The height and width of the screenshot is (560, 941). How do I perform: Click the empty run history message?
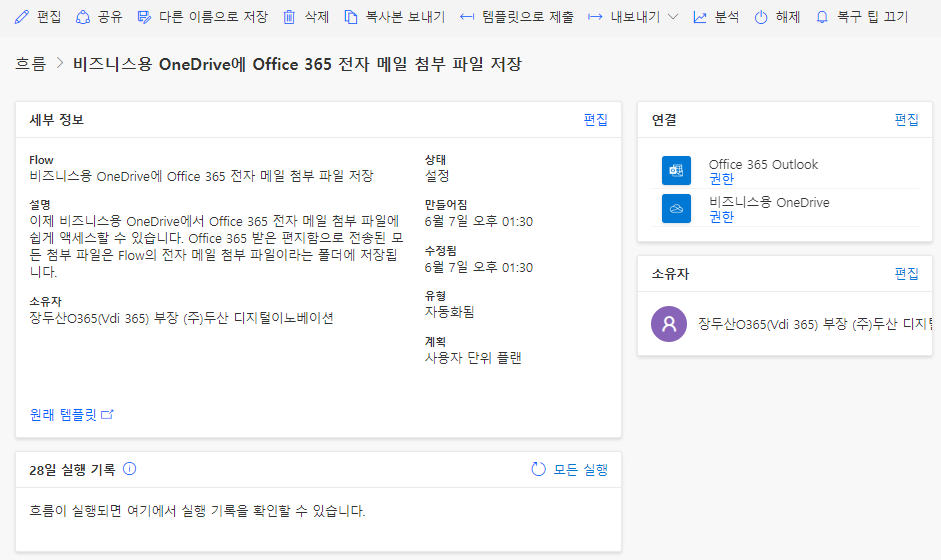pos(197,511)
